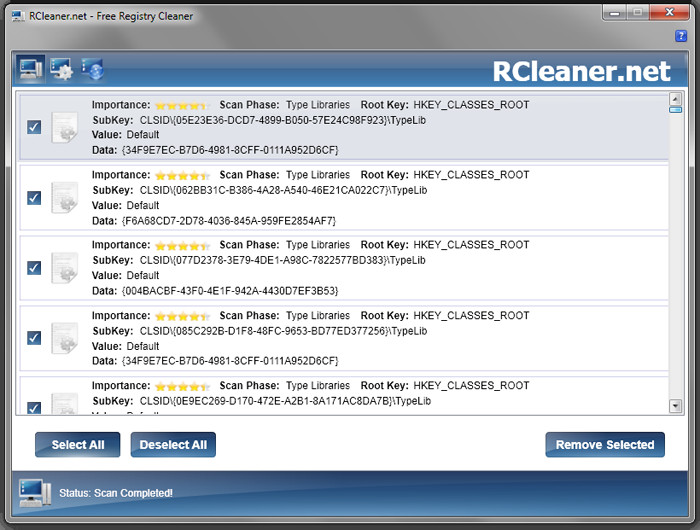
Task: Click the RCleaner app icon in title bar
Action: [x=18, y=16]
